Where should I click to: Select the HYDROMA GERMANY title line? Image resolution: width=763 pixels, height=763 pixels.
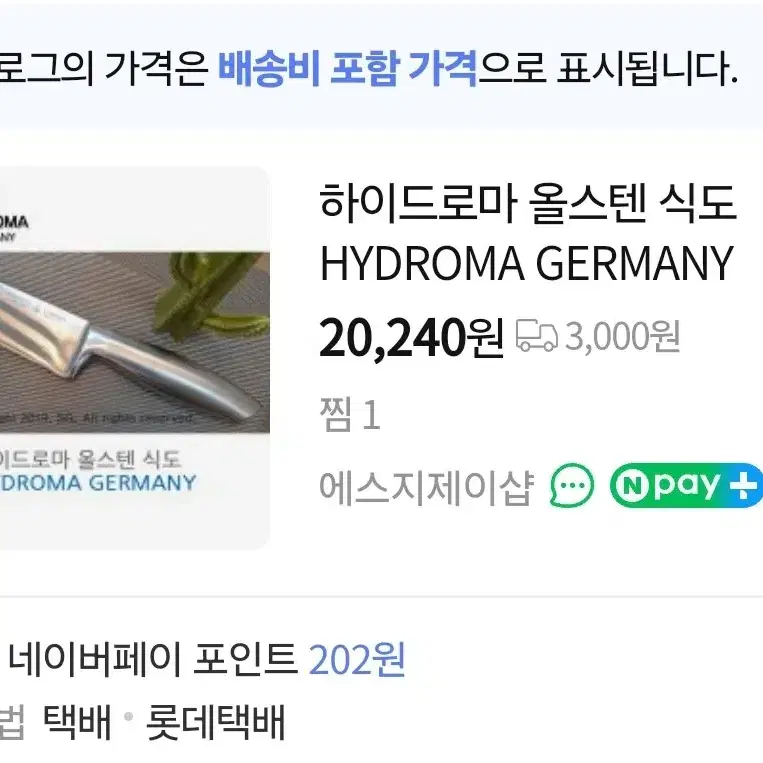pos(527,263)
